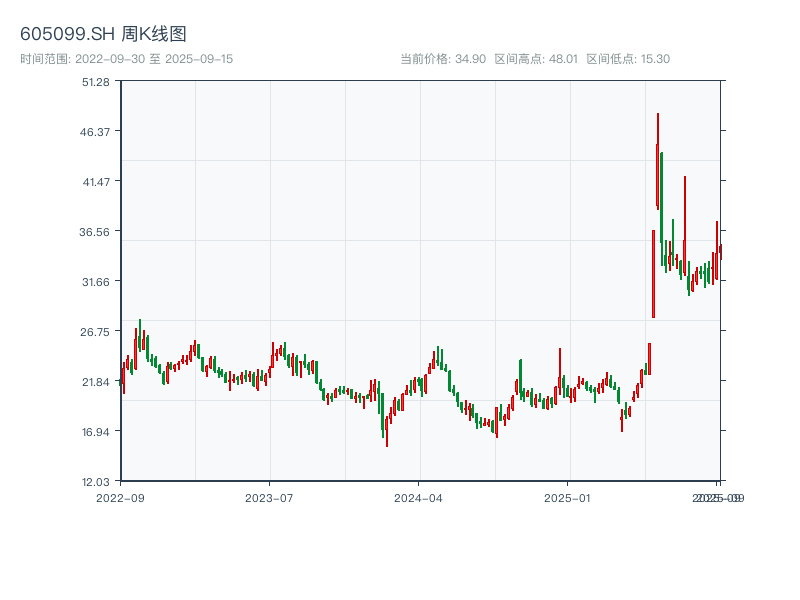
Task: Click the y-axis value 46.37
Action: click(95, 132)
